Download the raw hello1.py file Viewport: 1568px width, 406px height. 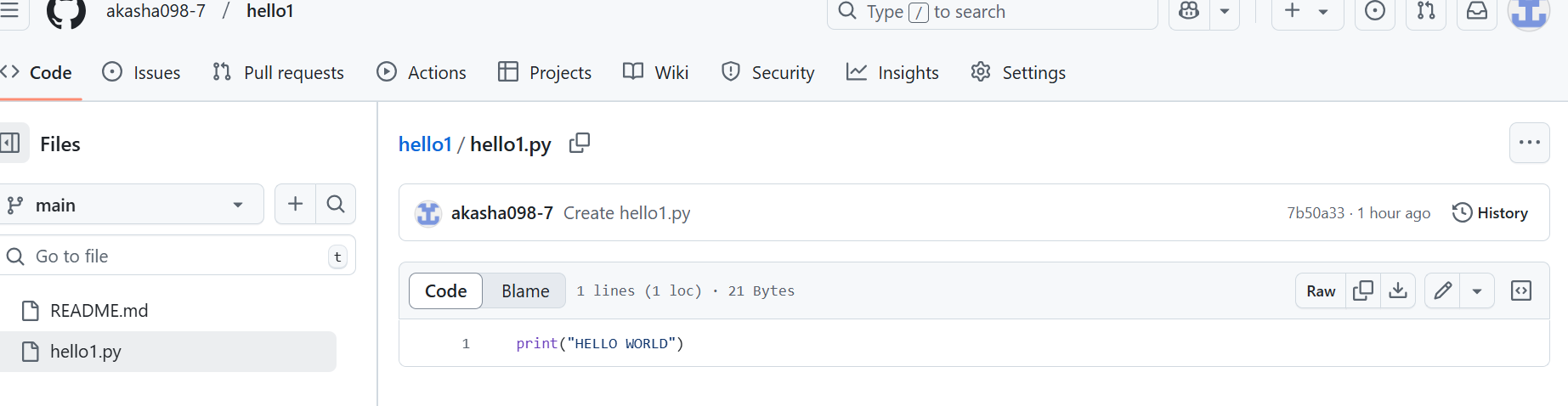tap(1397, 290)
